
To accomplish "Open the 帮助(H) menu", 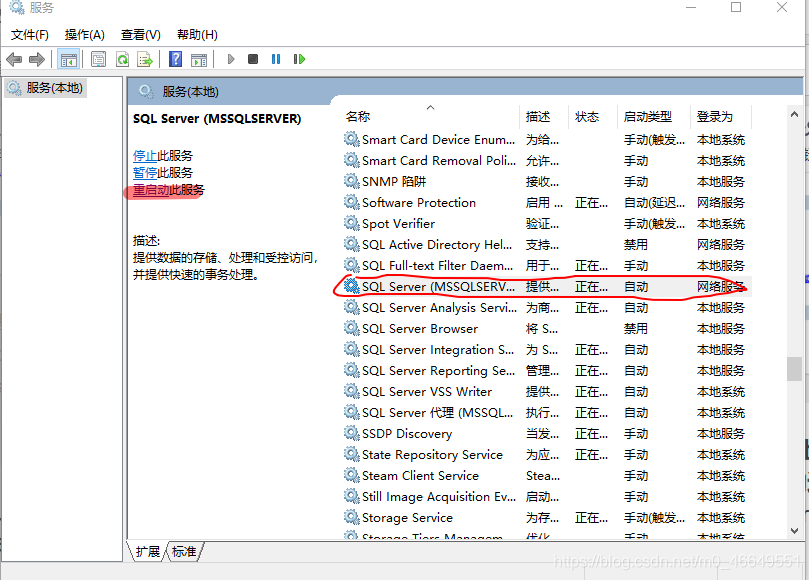I will (197, 35).
